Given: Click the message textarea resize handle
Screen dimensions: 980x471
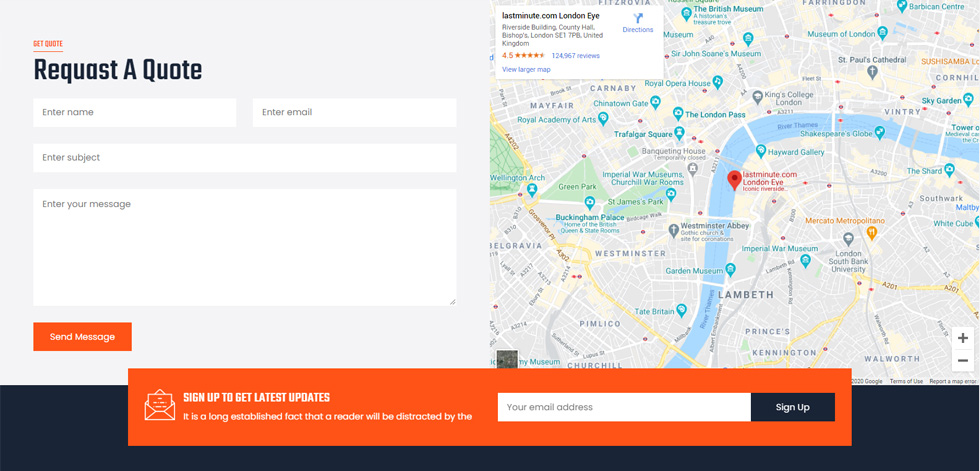Looking at the screenshot, I should 452,302.
